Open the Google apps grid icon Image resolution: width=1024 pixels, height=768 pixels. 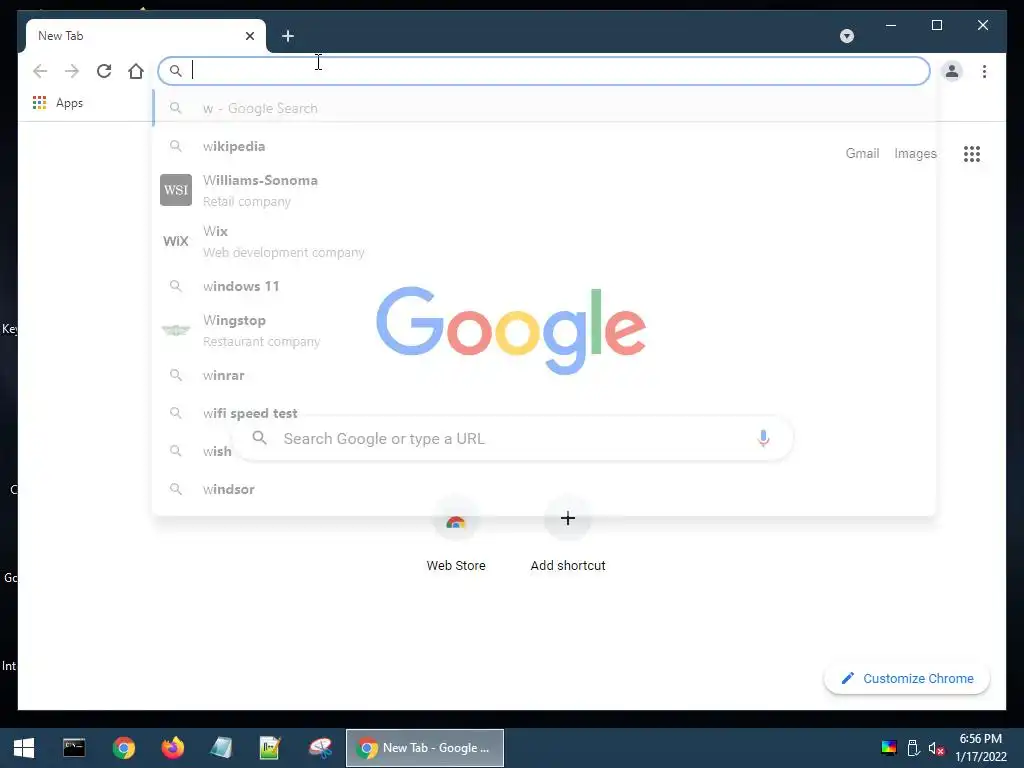coord(972,153)
